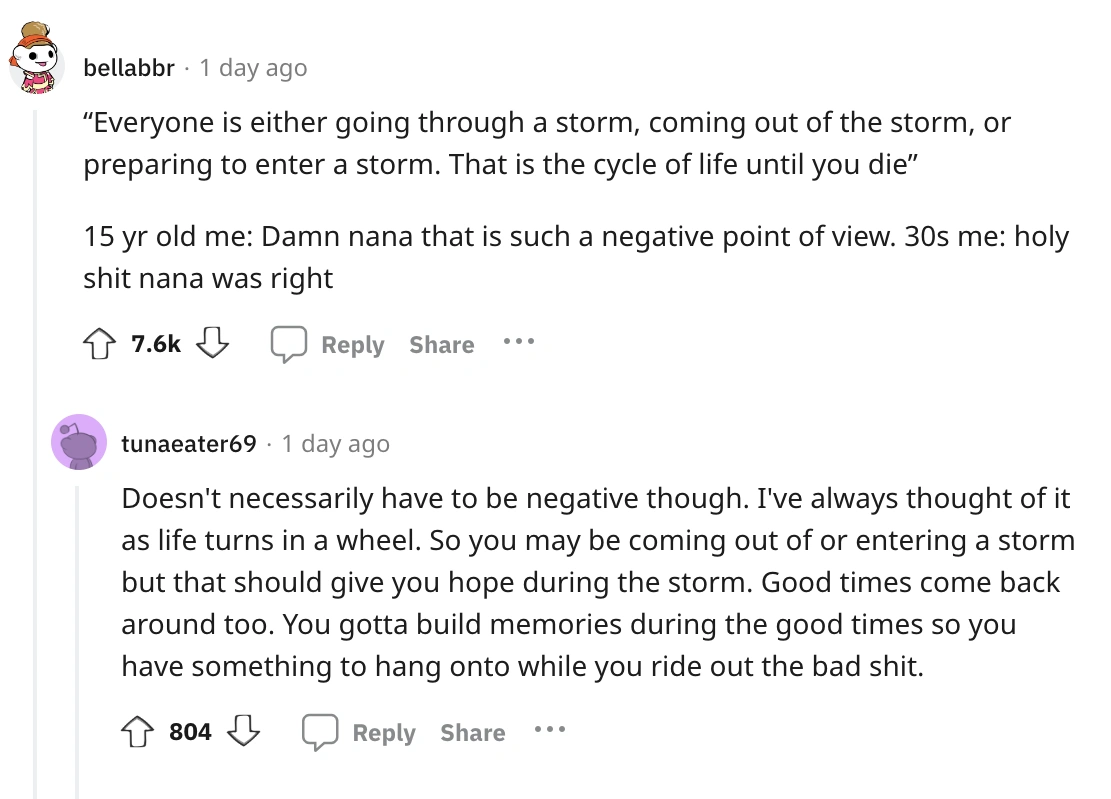The image size is (1111, 799).
Task: Downvote bellabbr's comment
Action: 211,345
